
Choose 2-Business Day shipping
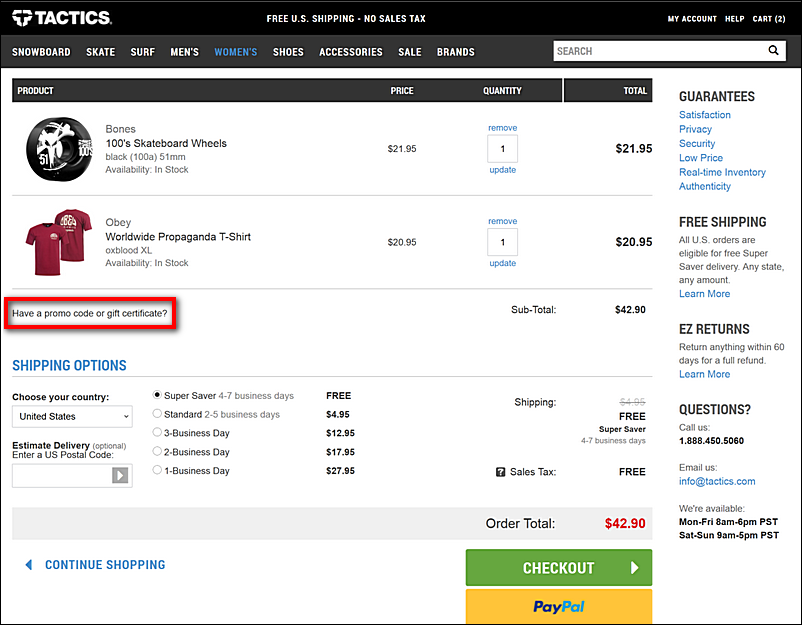[x=157, y=451]
